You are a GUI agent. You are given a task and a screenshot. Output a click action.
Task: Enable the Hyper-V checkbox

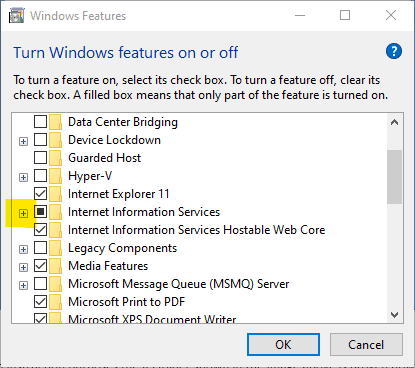click(40, 176)
